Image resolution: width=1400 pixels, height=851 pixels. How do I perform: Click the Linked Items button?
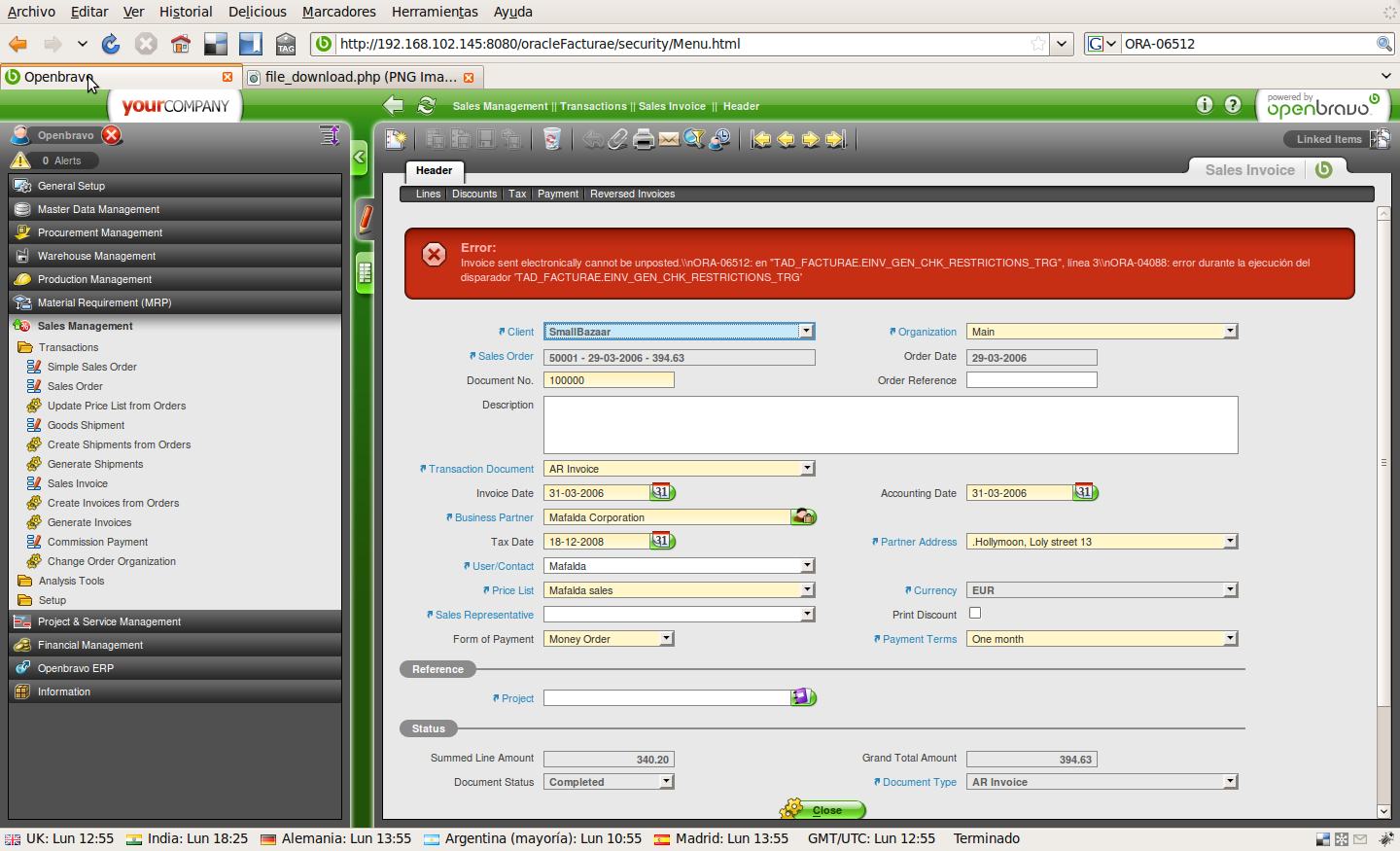click(1328, 139)
